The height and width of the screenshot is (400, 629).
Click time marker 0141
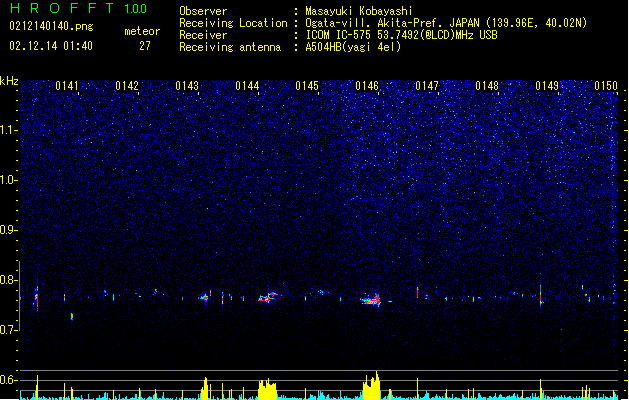tap(67, 86)
